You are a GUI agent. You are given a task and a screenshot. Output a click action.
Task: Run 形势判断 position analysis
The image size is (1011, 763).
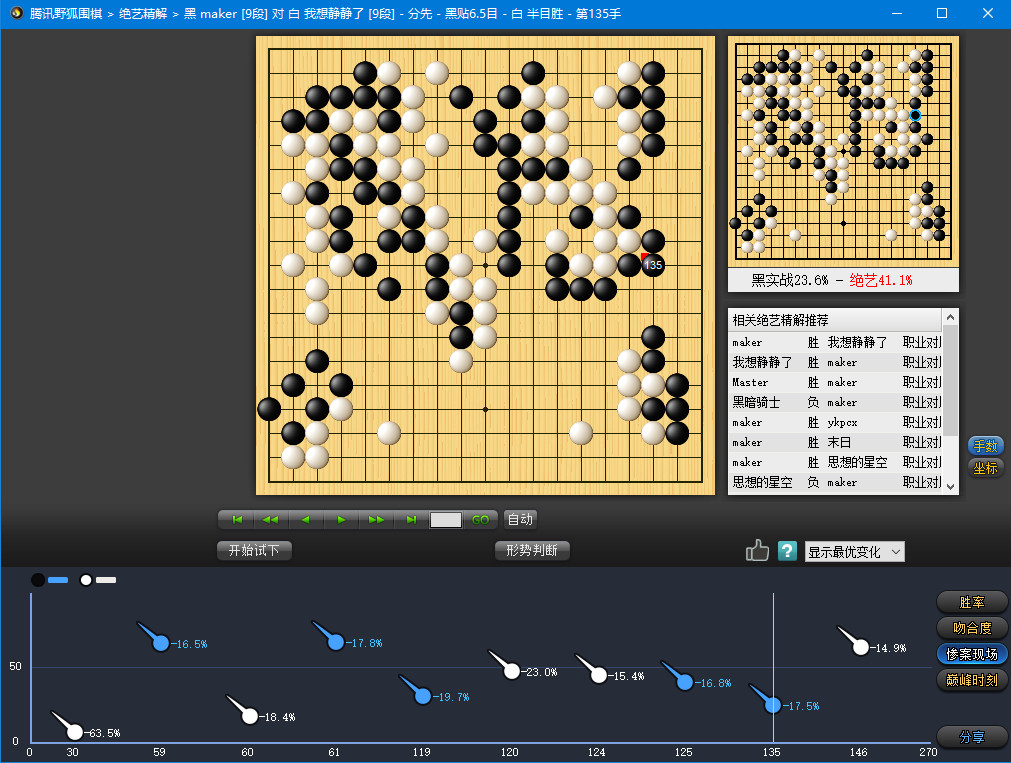point(532,550)
